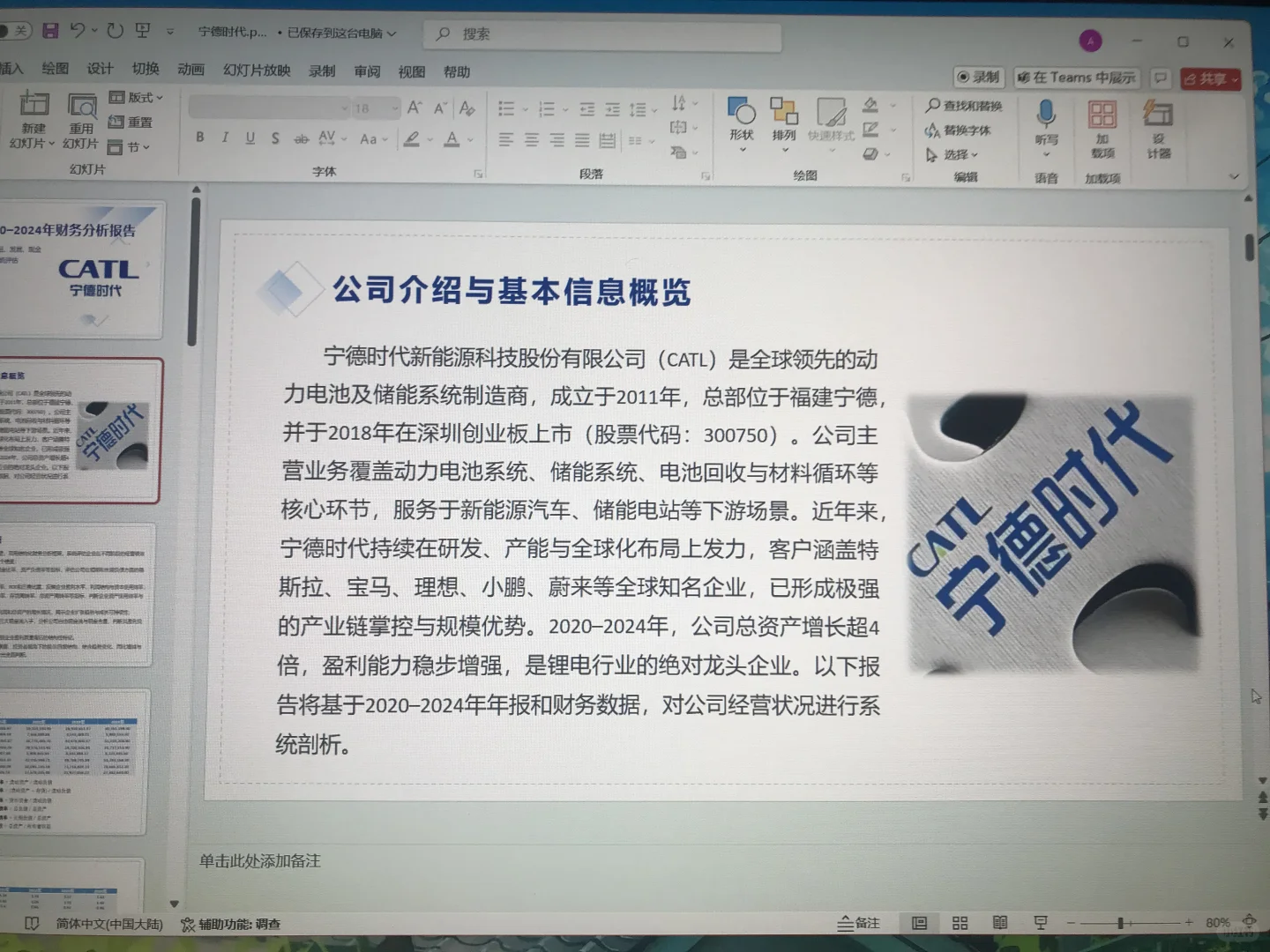
Task: Open the Review (审阅) tab
Action: point(367,71)
